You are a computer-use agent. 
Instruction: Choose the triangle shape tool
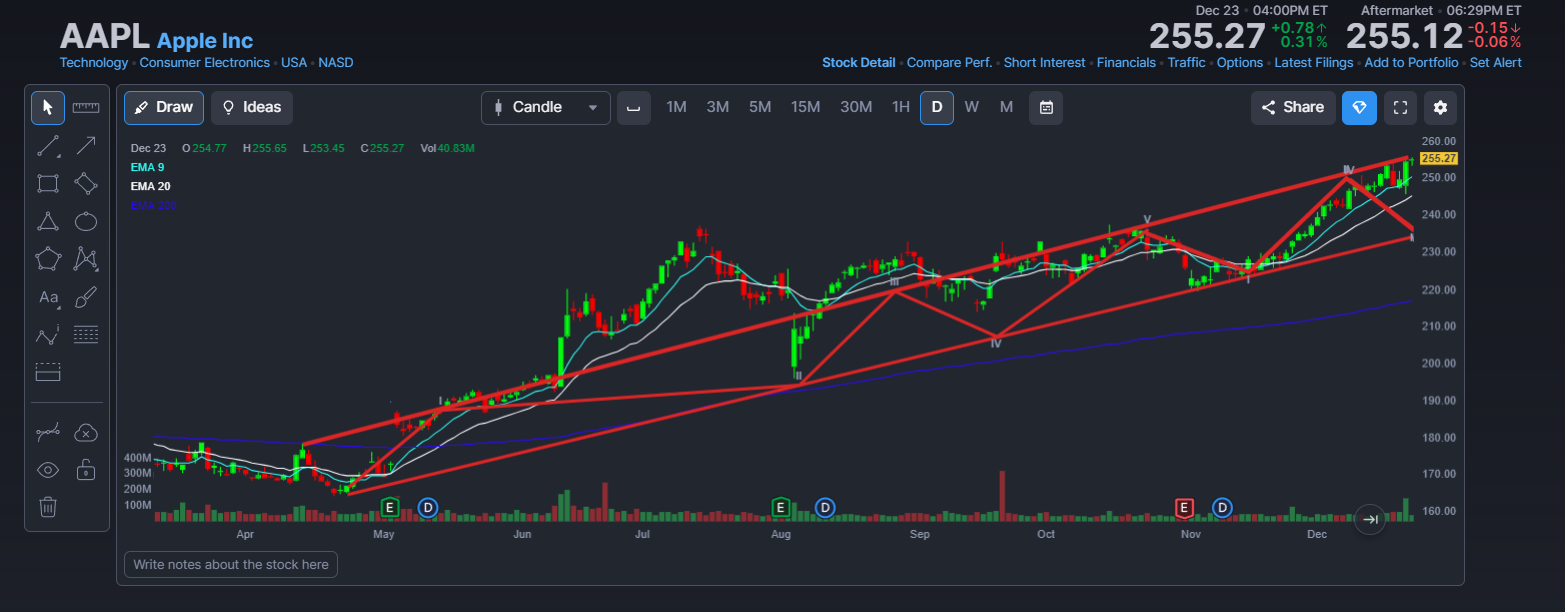click(x=48, y=221)
